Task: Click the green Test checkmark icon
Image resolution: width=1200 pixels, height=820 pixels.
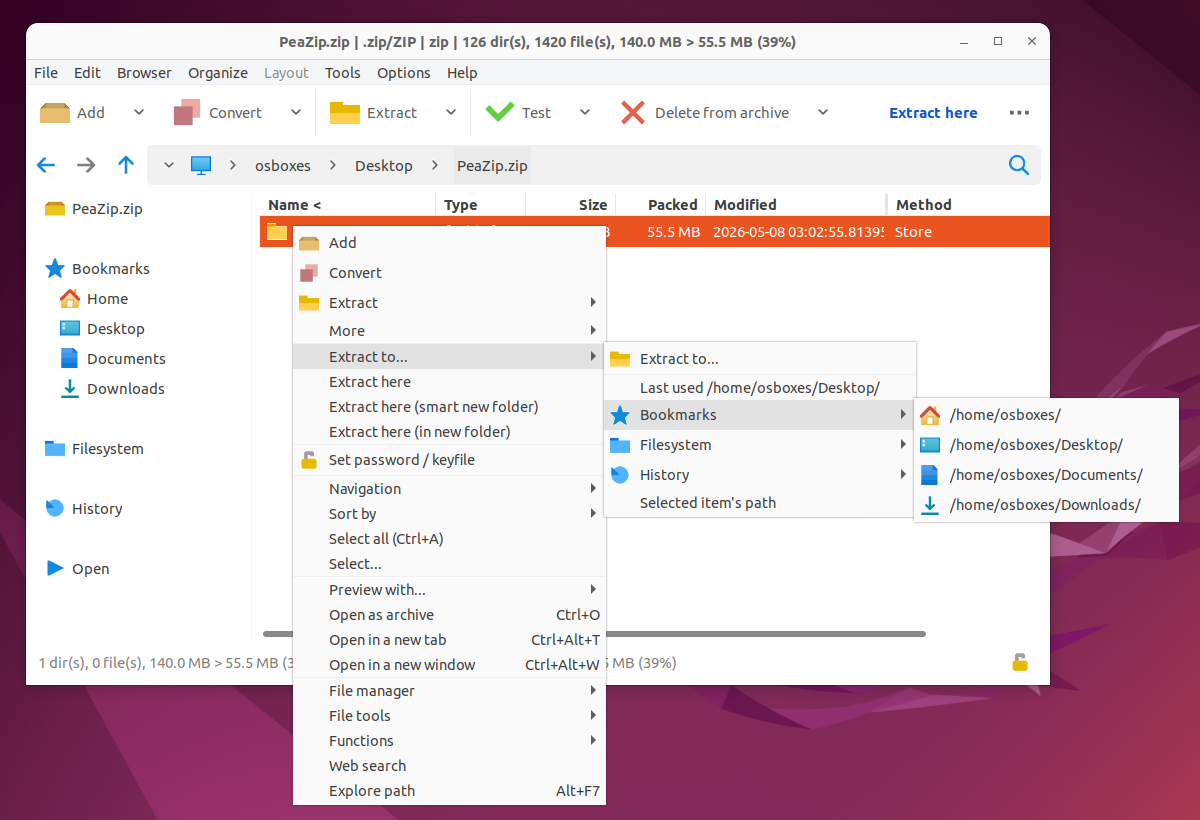Action: [x=500, y=113]
